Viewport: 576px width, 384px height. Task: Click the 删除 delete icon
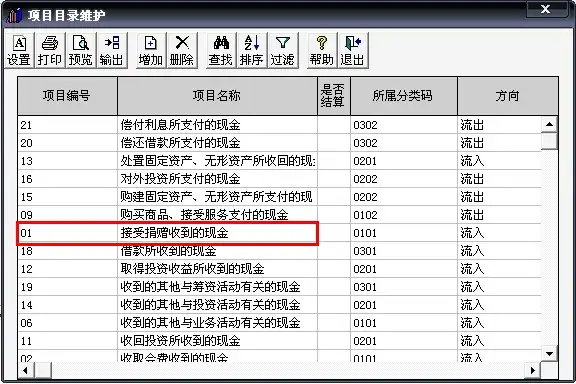[x=182, y=50]
